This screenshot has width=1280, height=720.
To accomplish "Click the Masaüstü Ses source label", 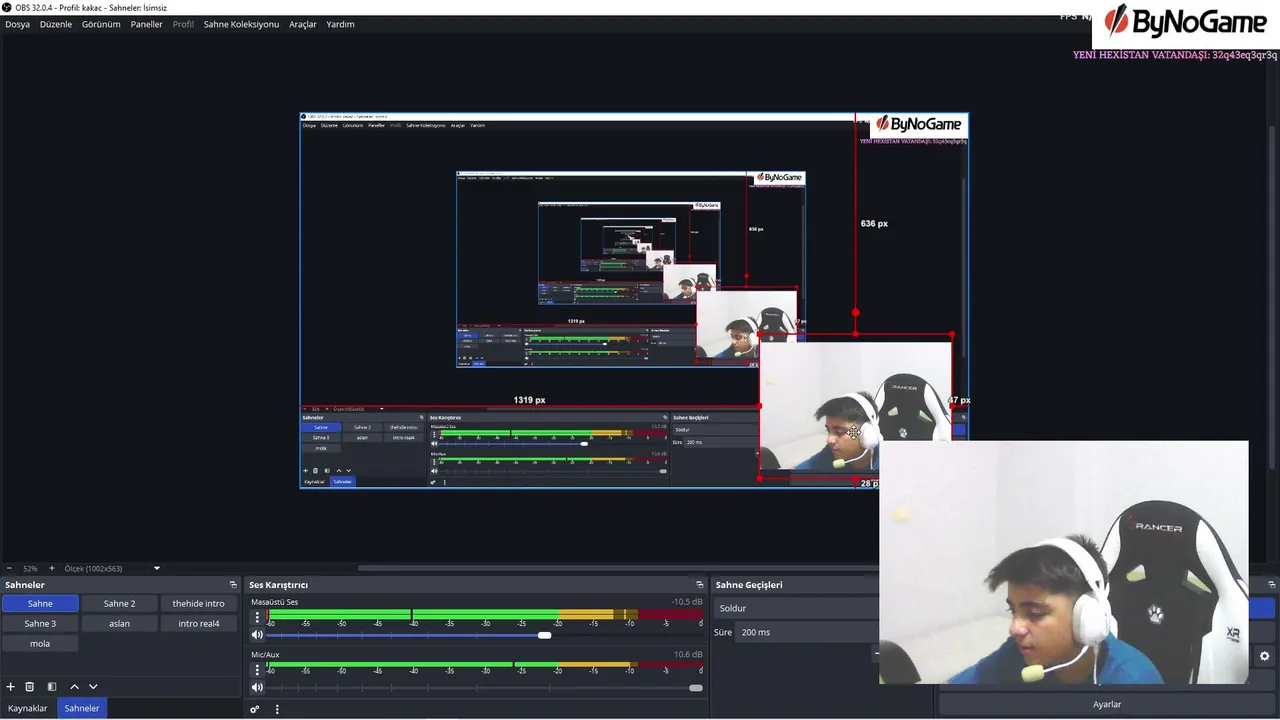I will click(274, 602).
